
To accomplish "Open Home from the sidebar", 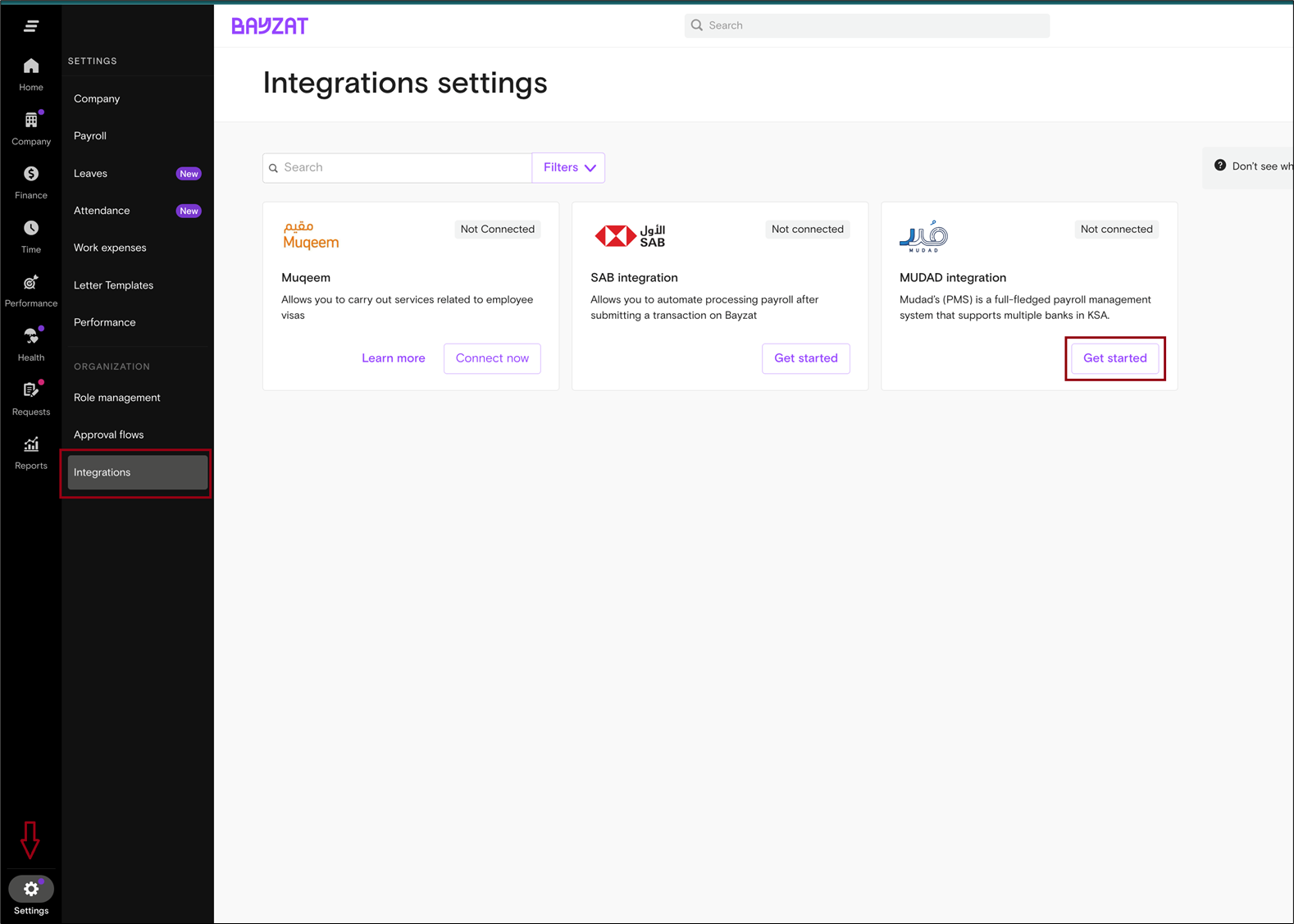I will tap(31, 74).
